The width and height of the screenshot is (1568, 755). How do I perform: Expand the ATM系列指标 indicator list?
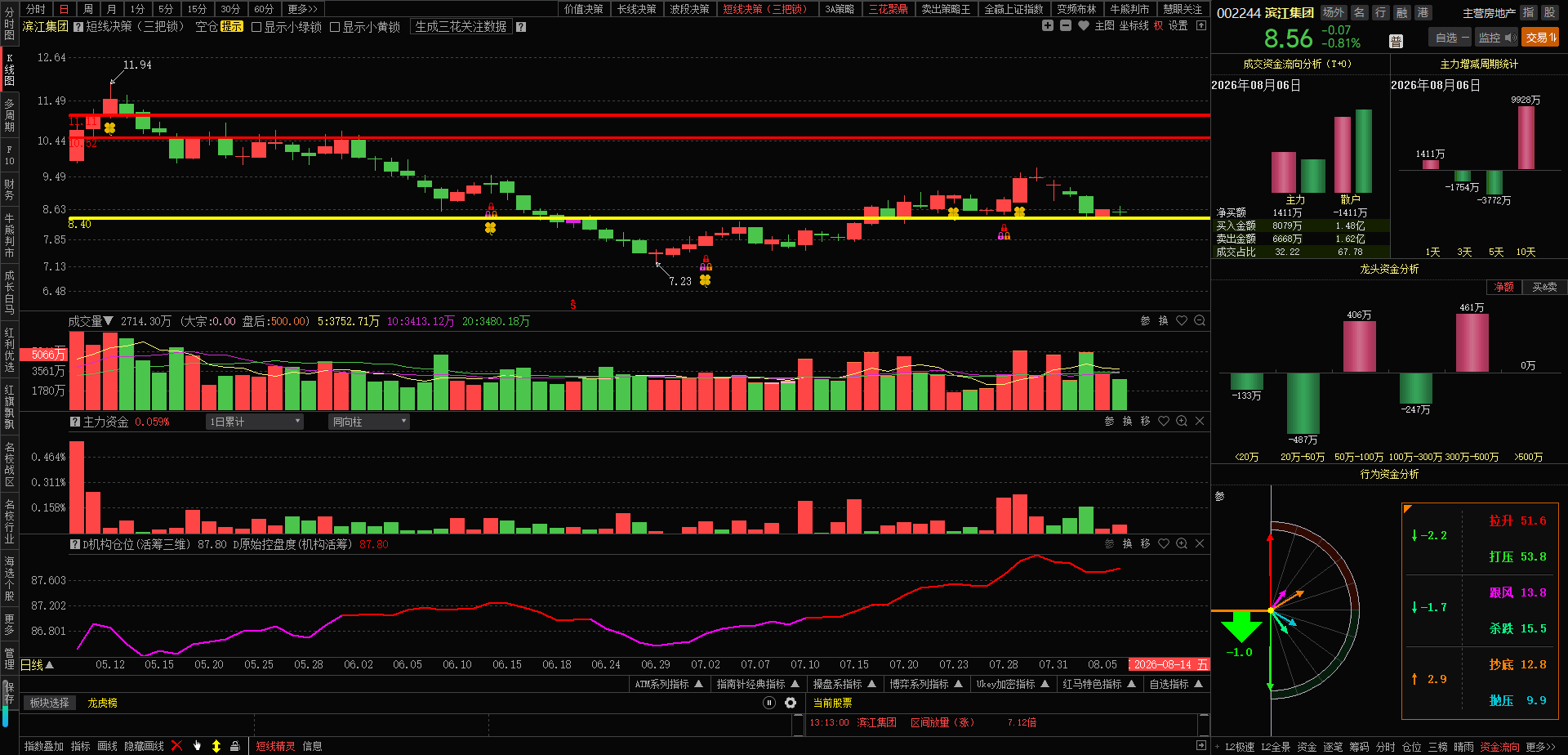tap(669, 684)
